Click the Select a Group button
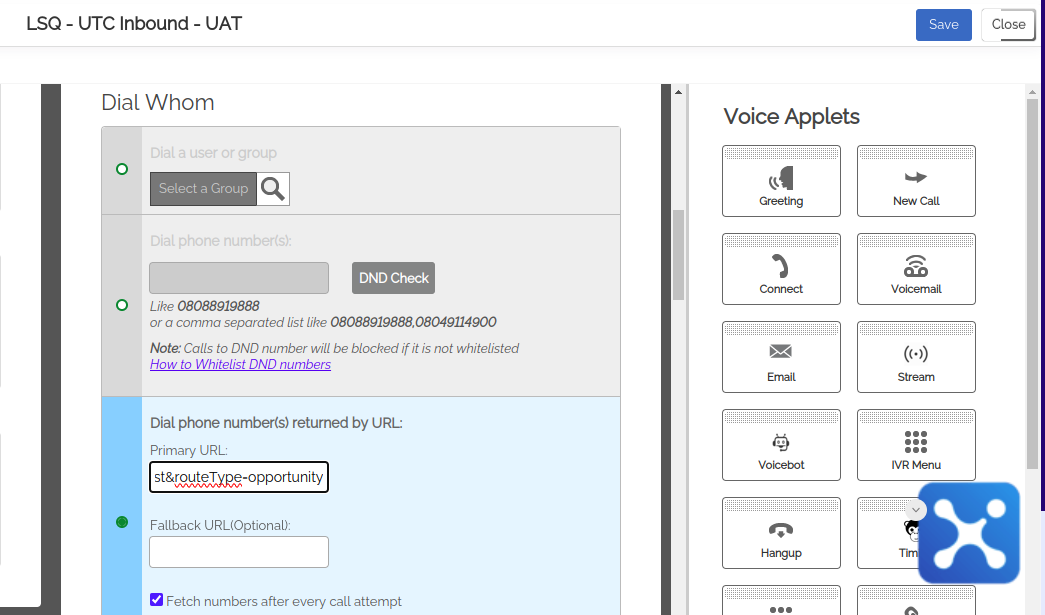The image size is (1045, 615). point(203,189)
